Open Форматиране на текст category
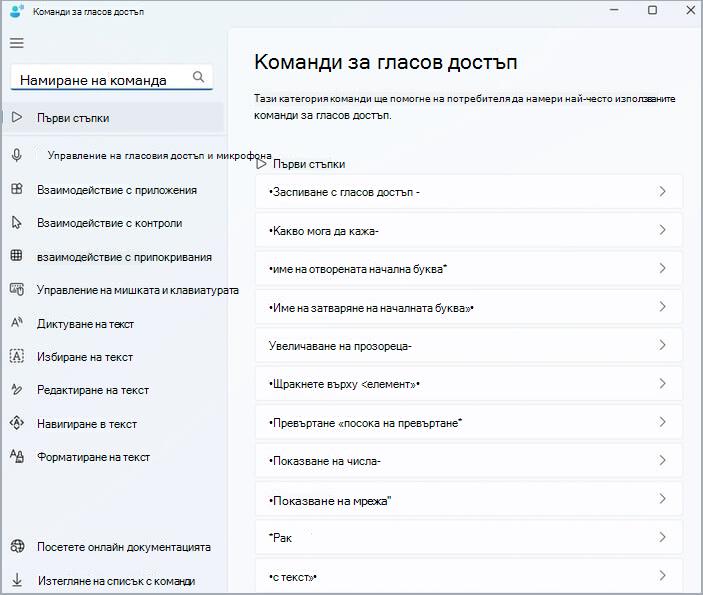The height and width of the screenshot is (595, 703). point(93,457)
